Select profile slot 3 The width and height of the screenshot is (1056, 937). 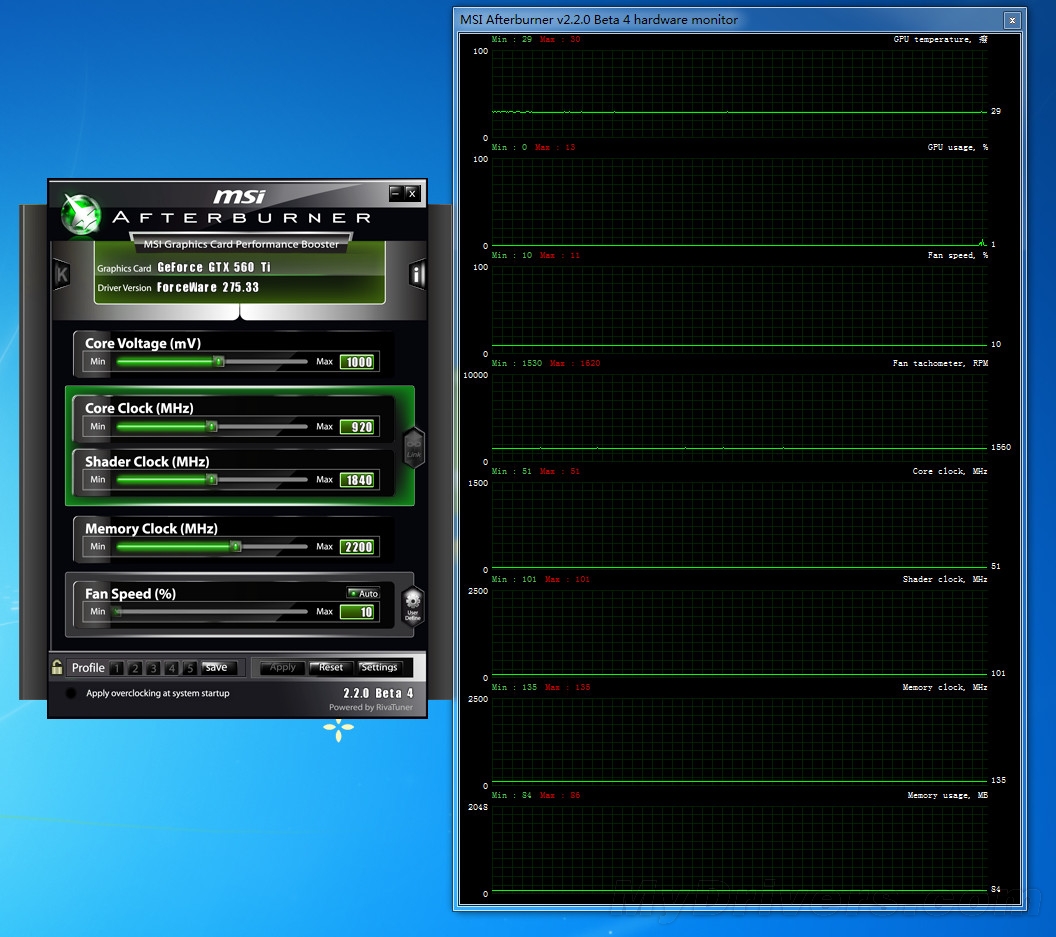tap(153, 668)
